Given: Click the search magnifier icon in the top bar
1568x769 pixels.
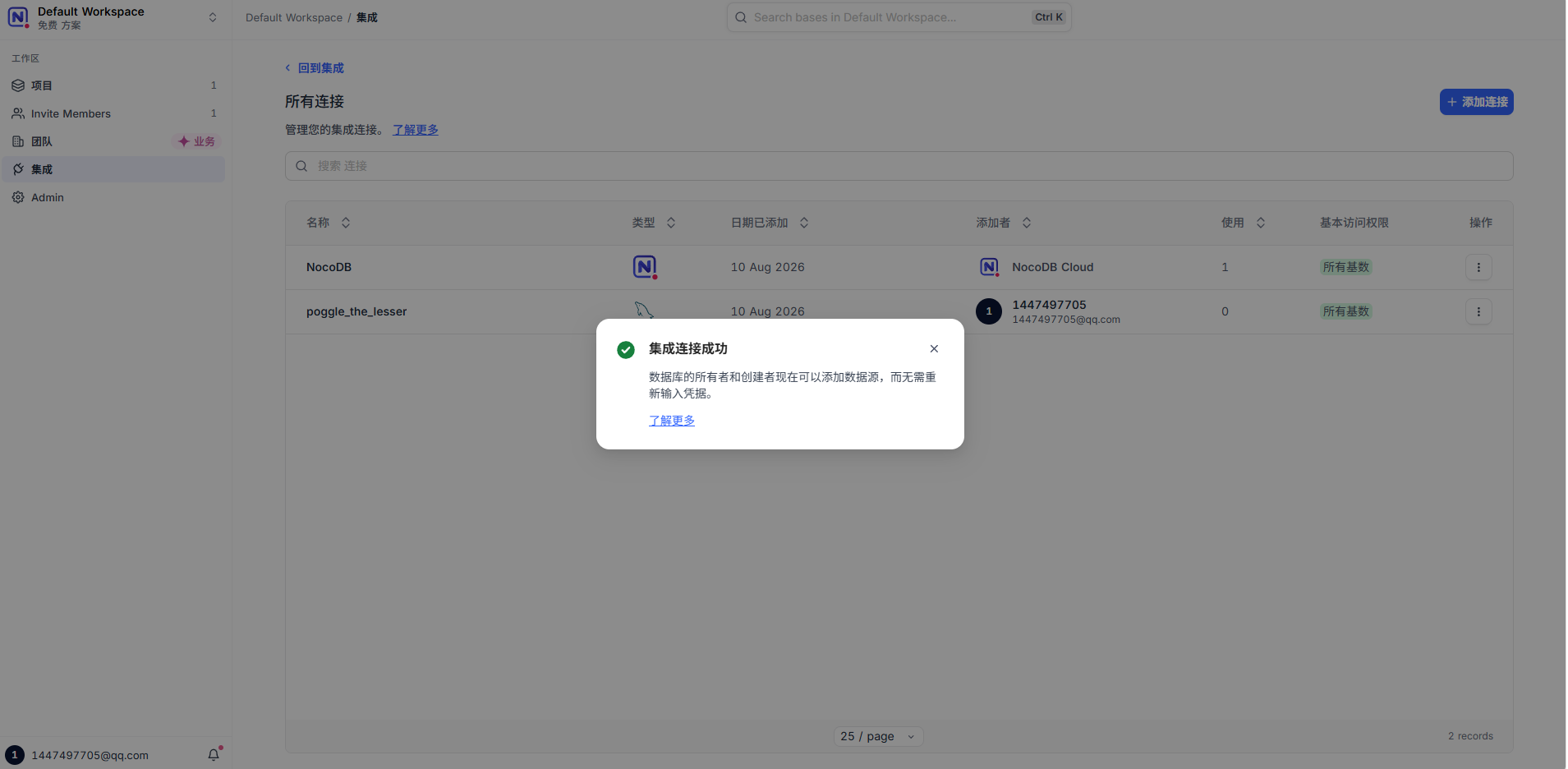Looking at the screenshot, I should (741, 17).
